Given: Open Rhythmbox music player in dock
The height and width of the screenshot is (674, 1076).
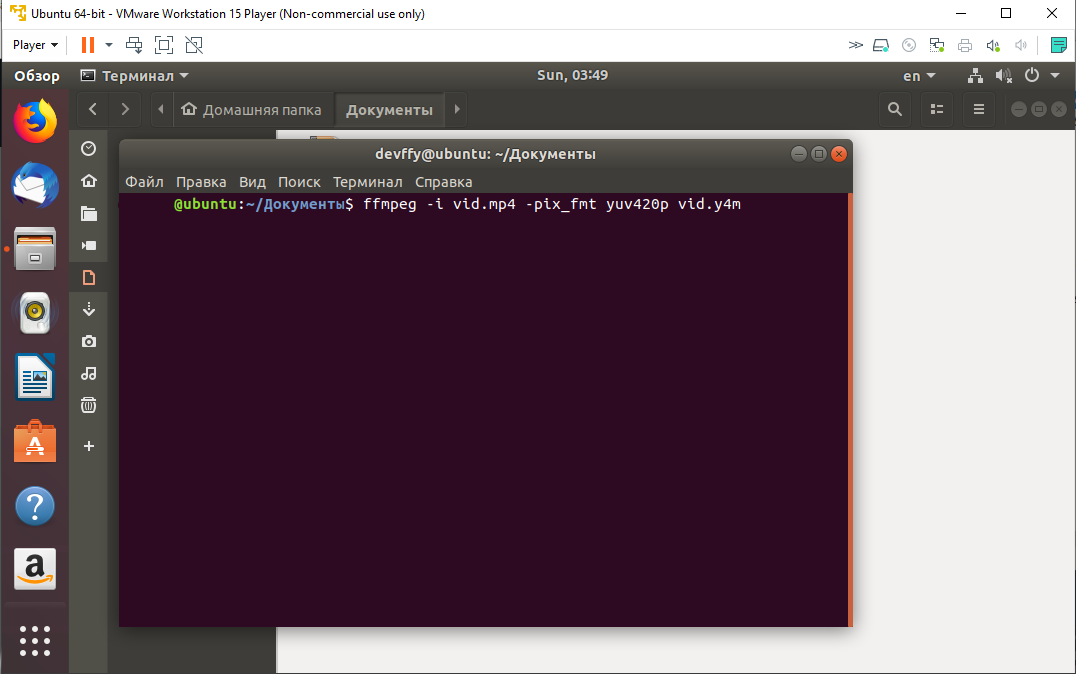Looking at the screenshot, I should tap(35, 313).
